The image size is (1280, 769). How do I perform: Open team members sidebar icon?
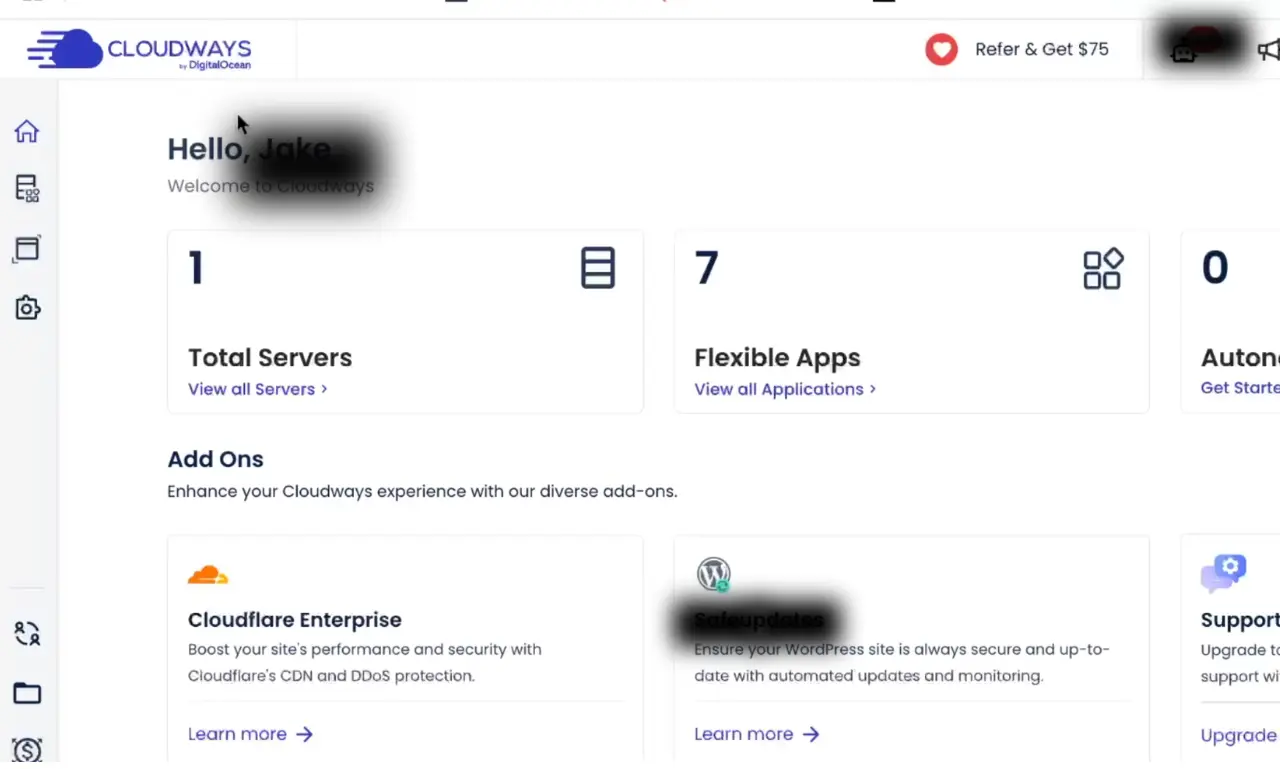pyautogui.click(x=27, y=633)
